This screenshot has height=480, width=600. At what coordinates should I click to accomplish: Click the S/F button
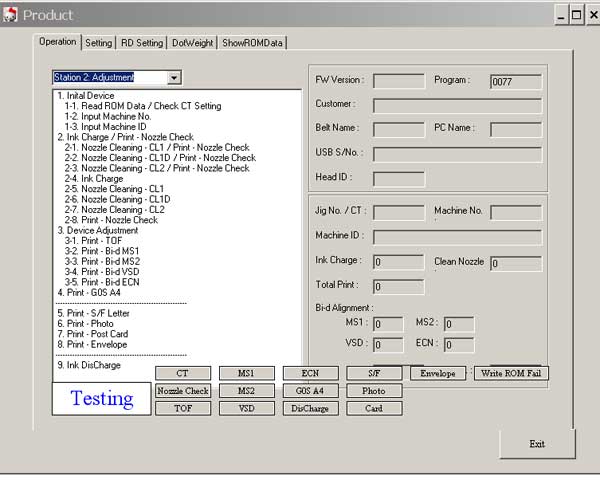coord(374,373)
